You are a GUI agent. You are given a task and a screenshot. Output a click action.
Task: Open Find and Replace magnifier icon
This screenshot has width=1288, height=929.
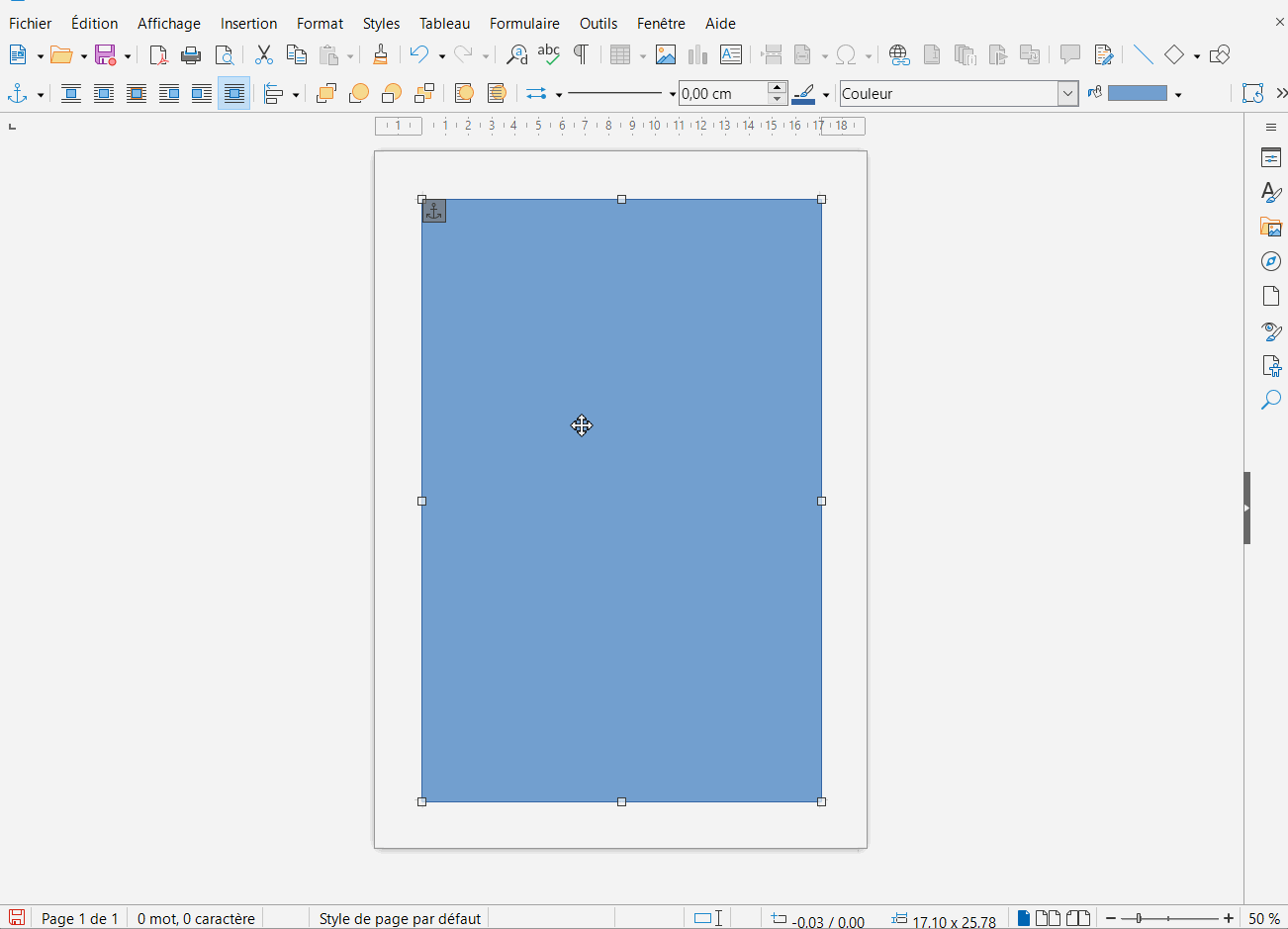coord(516,55)
